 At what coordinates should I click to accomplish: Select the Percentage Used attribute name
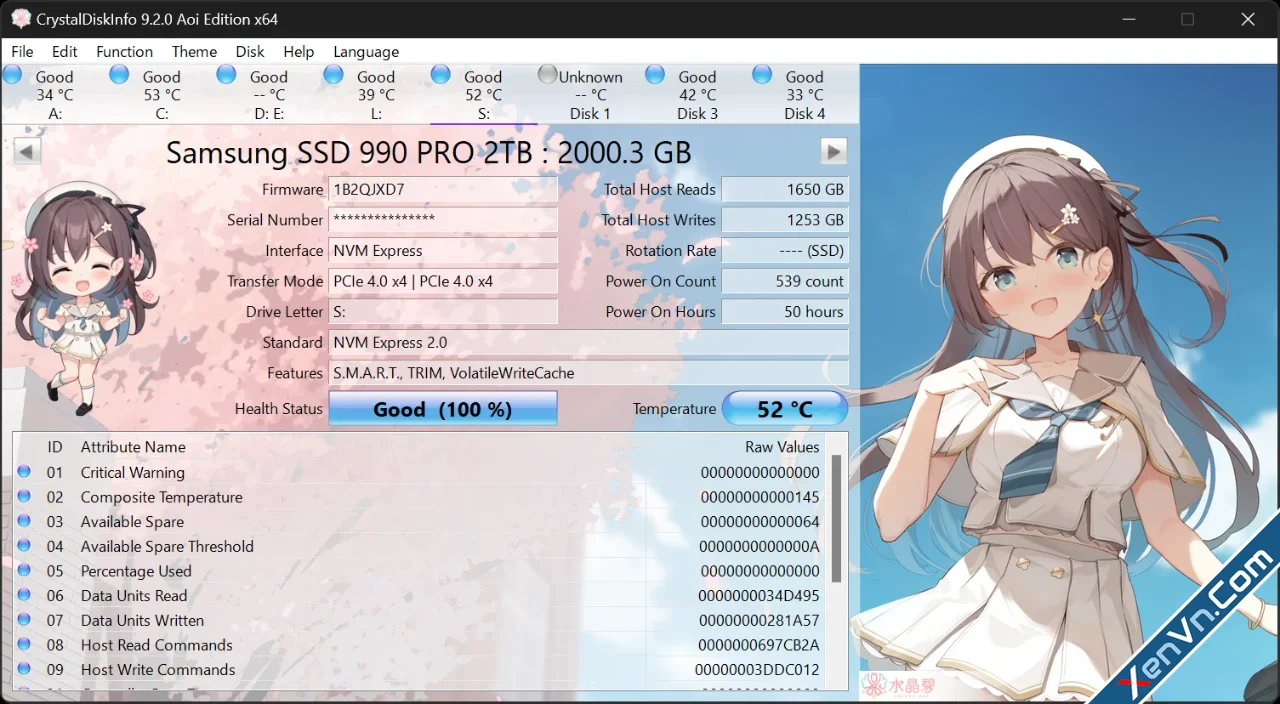[136, 571]
